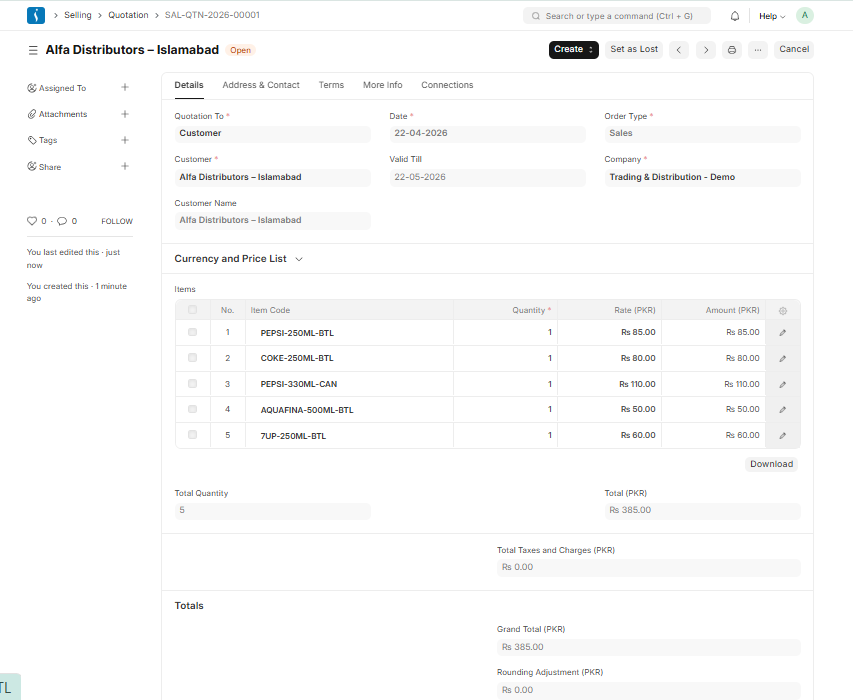Download the items list

[x=770, y=464]
